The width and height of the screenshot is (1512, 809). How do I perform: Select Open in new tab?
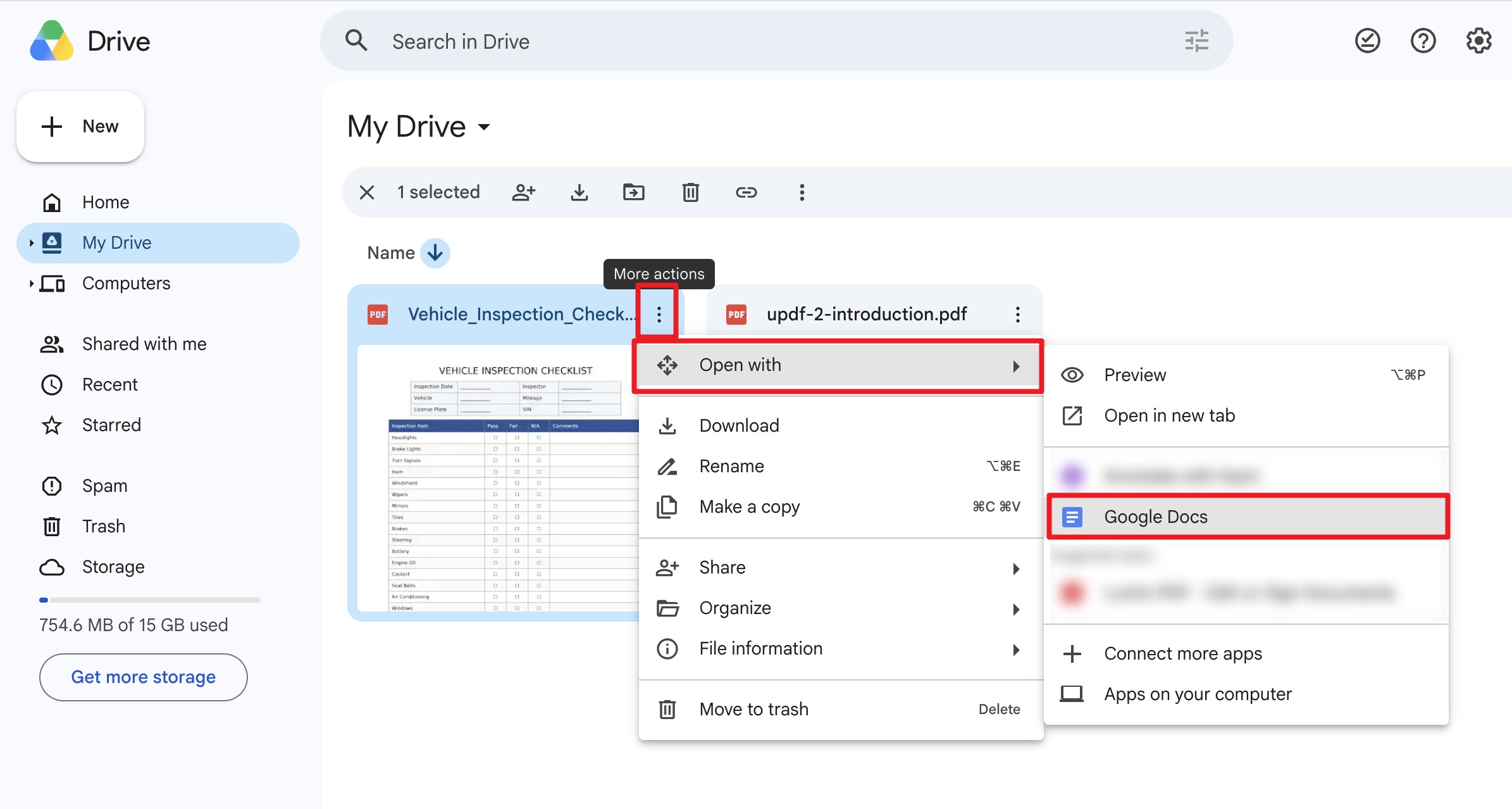(1246, 416)
